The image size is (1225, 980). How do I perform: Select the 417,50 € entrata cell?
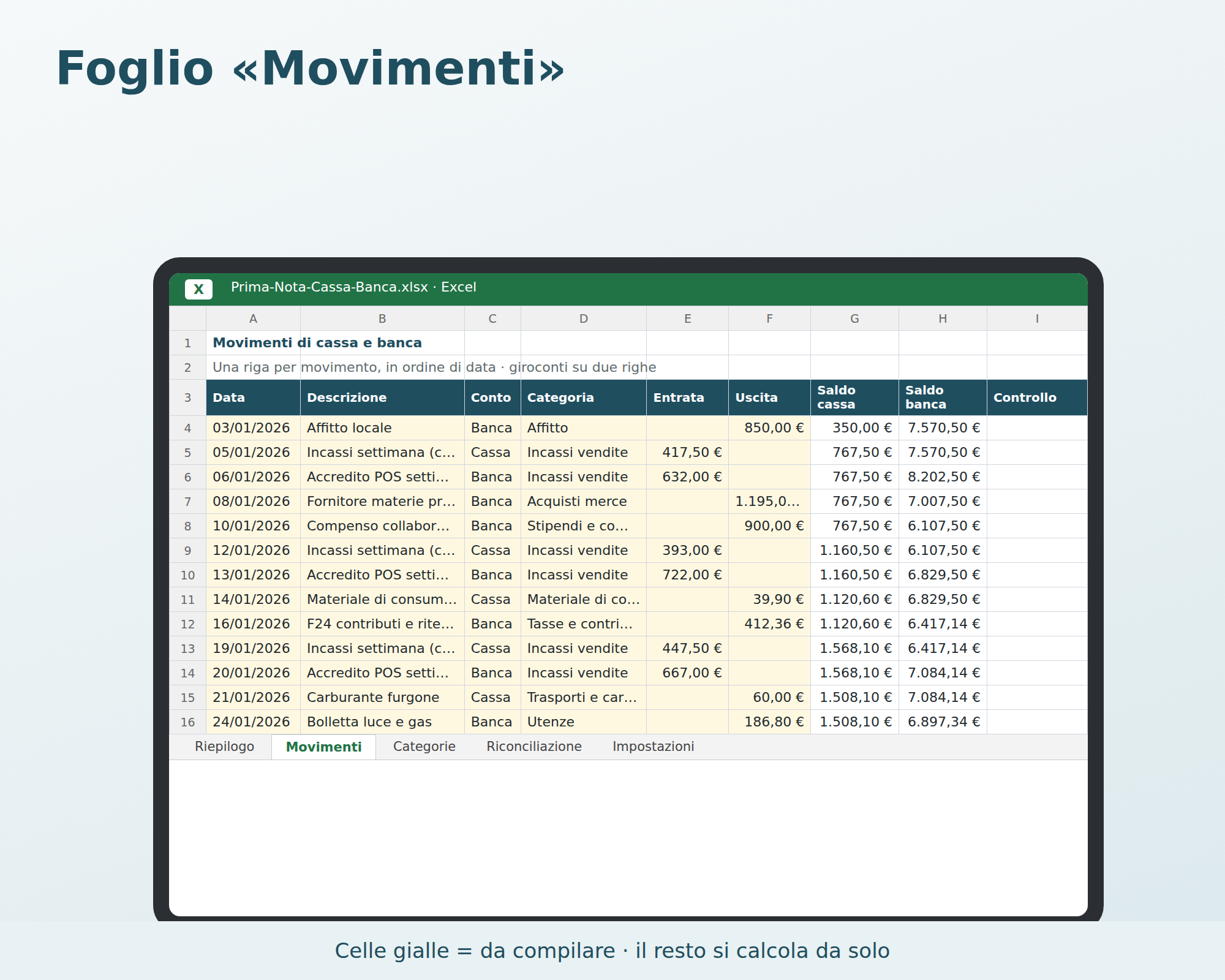(687, 453)
